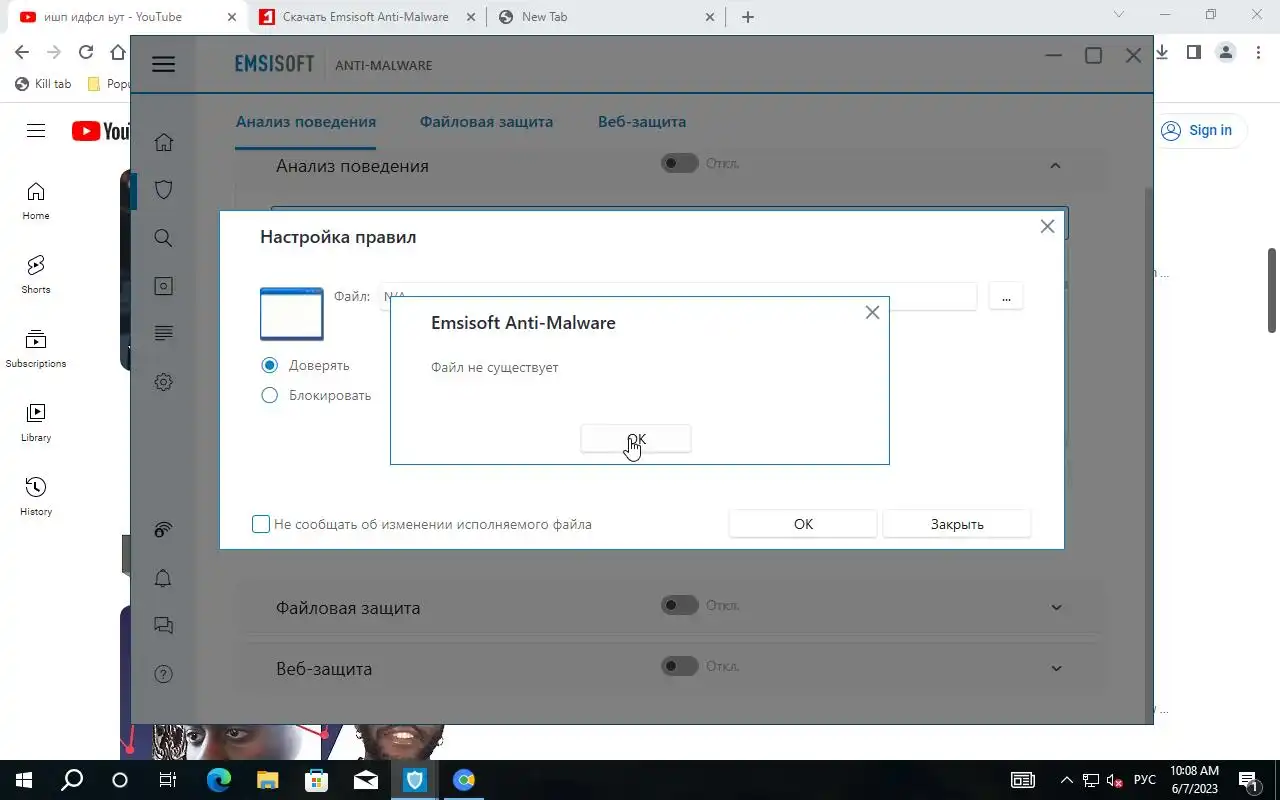Open YouTube History in sidebar
This screenshot has width=1280, height=800.
click(x=36, y=497)
